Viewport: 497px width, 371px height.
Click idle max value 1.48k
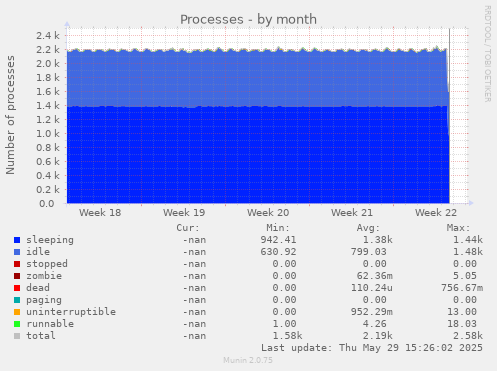(468, 252)
